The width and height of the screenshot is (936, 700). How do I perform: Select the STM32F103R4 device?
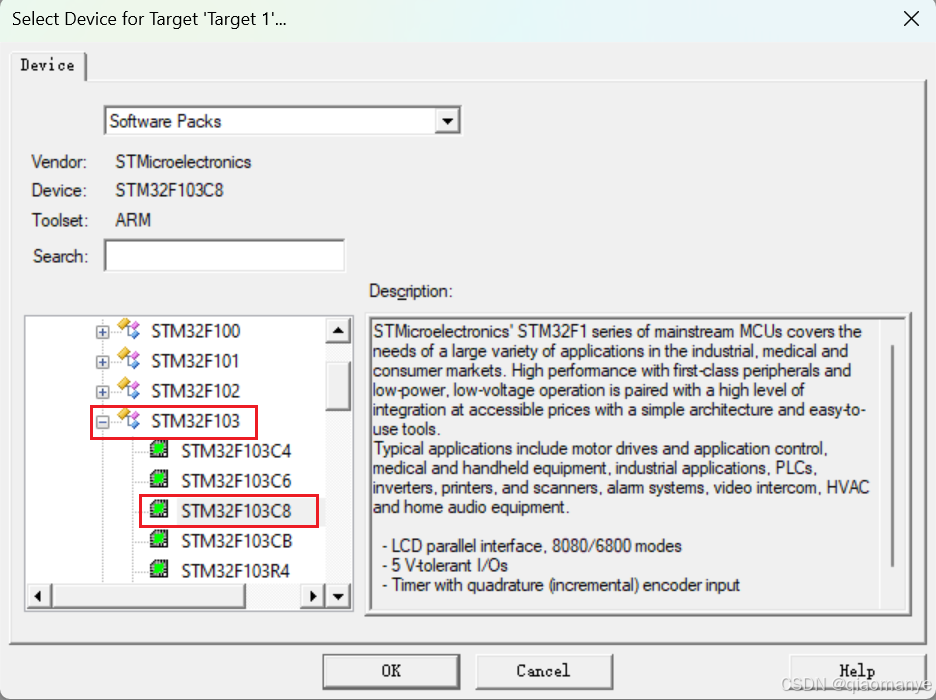(x=236, y=571)
